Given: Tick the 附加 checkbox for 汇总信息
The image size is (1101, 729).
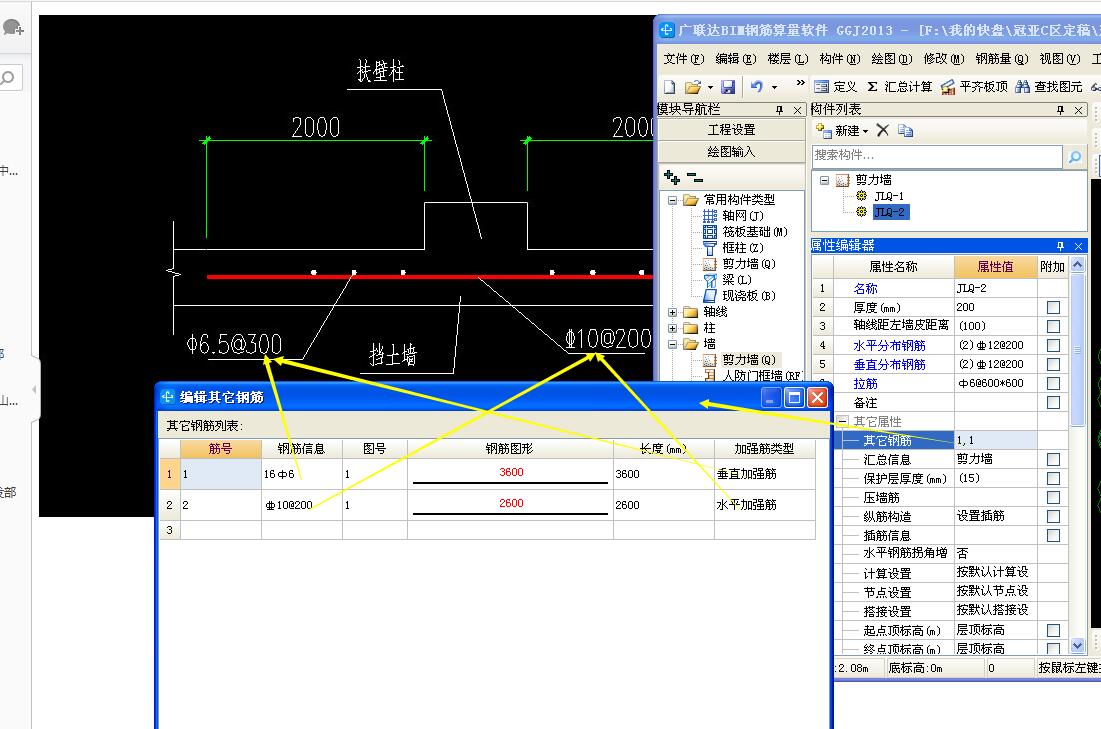Looking at the screenshot, I should tap(1053, 459).
